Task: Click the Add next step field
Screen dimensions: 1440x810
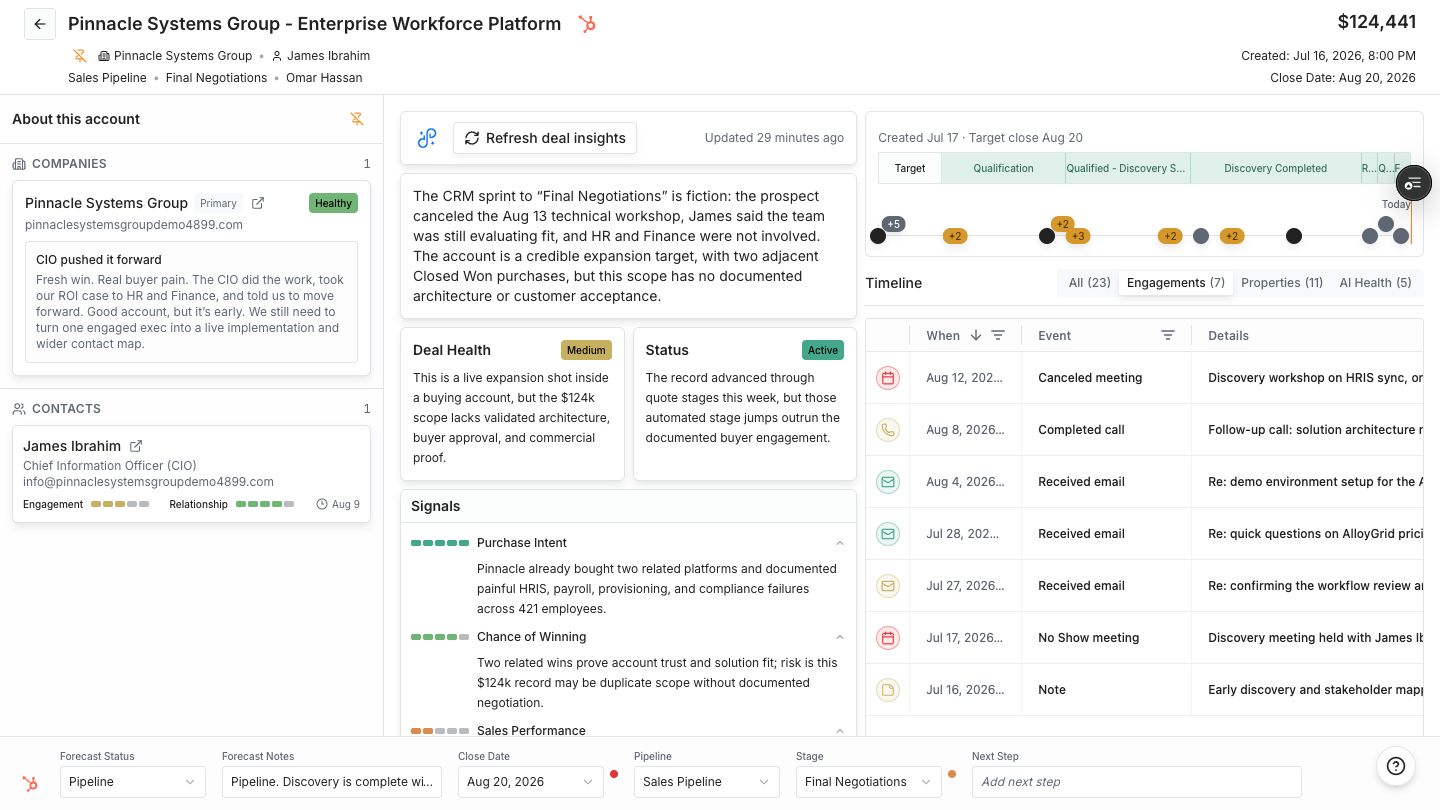Action: [1137, 782]
